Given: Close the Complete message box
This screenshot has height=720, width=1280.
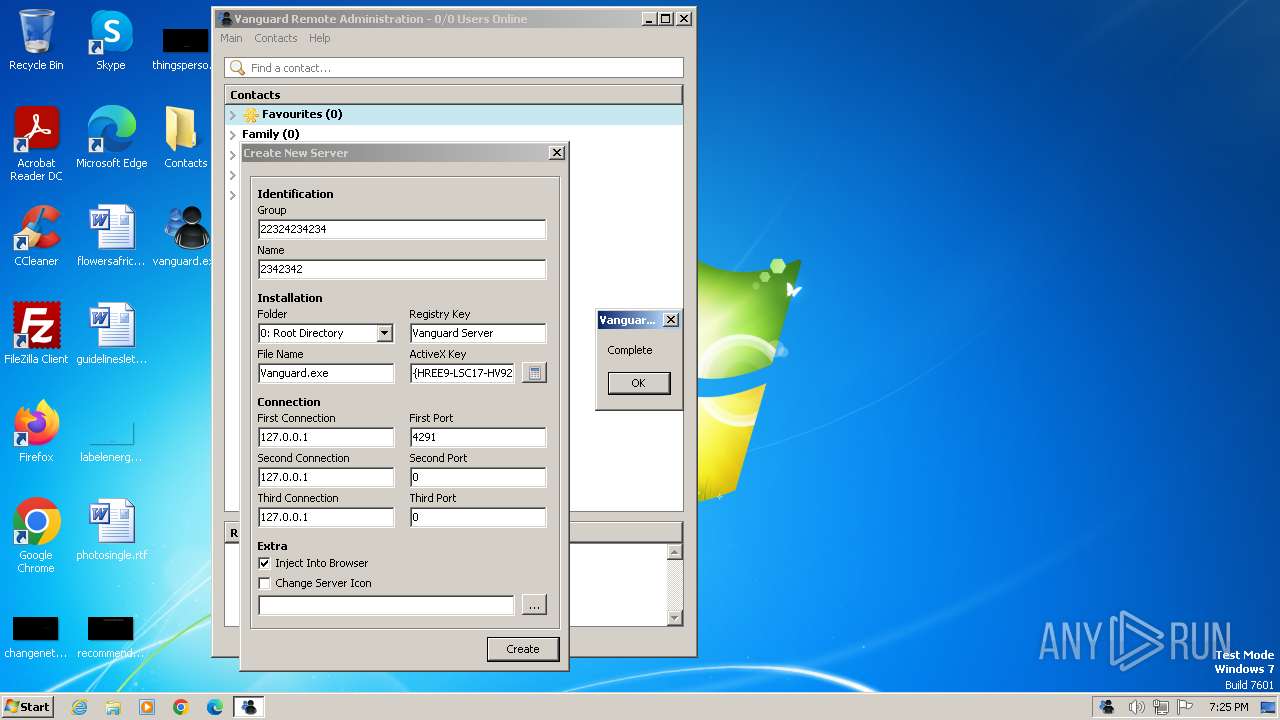Looking at the screenshot, I should tap(671, 320).
